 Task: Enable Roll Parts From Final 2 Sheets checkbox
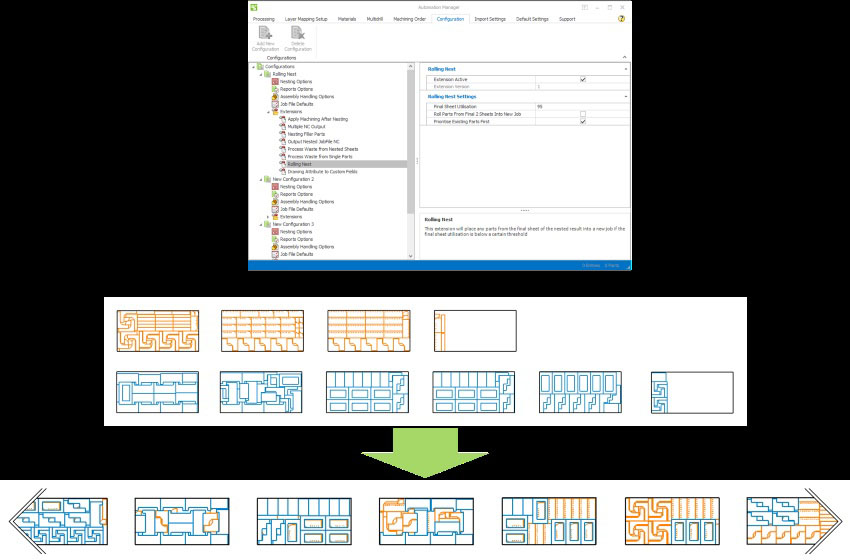(583, 114)
